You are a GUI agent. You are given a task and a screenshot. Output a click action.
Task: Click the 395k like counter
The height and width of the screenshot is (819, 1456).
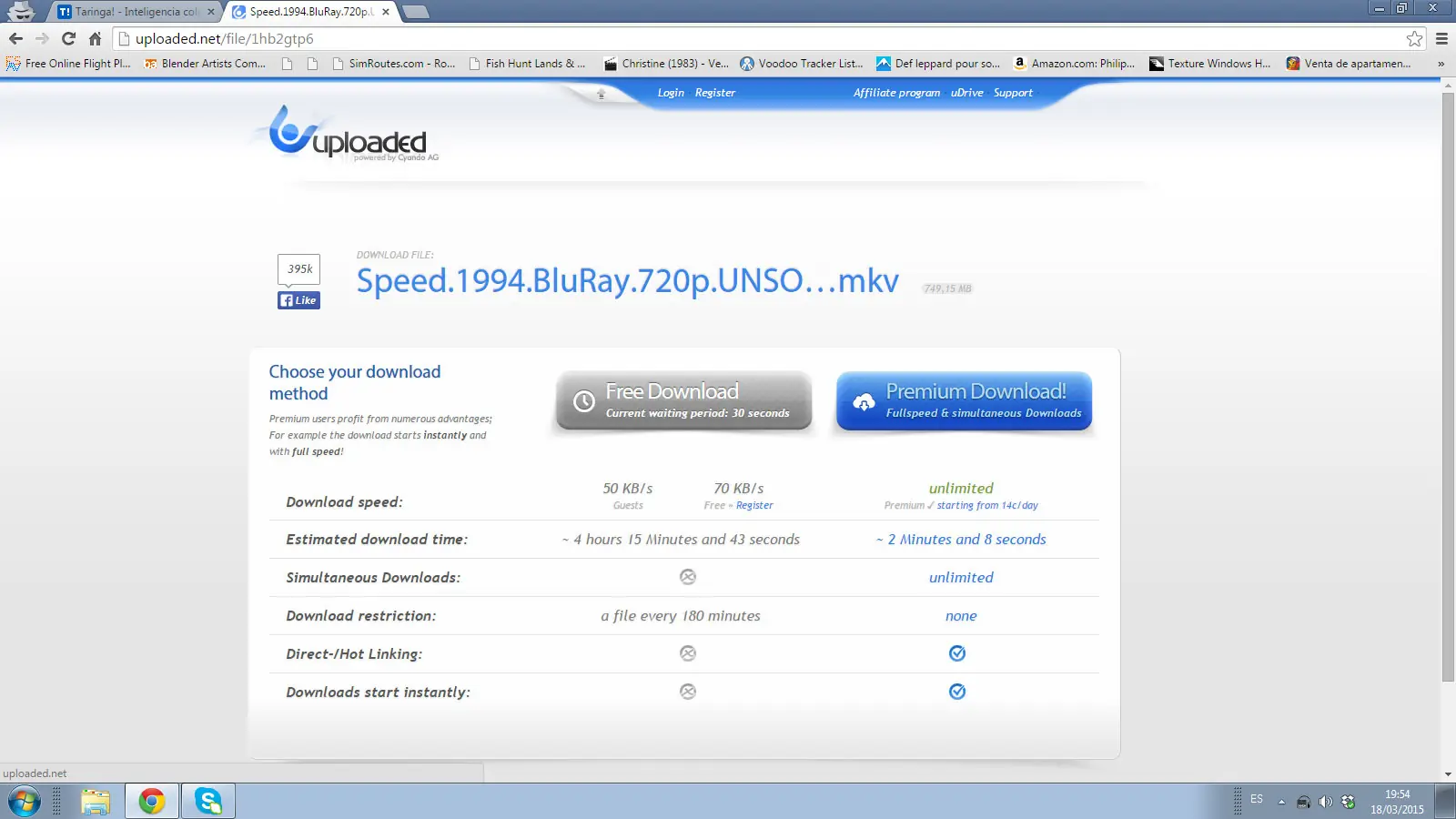tap(299, 268)
